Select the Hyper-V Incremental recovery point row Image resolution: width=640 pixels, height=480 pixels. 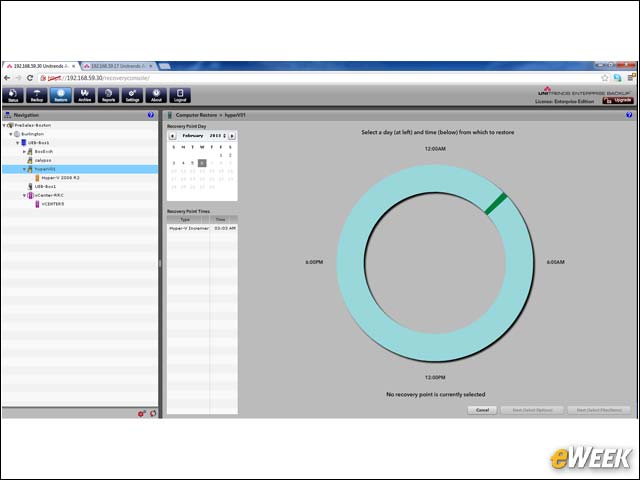coord(202,228)
